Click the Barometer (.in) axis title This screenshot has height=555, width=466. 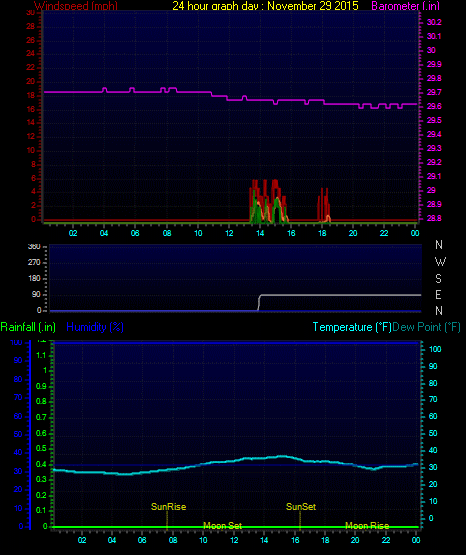click(x=405, y=6)
